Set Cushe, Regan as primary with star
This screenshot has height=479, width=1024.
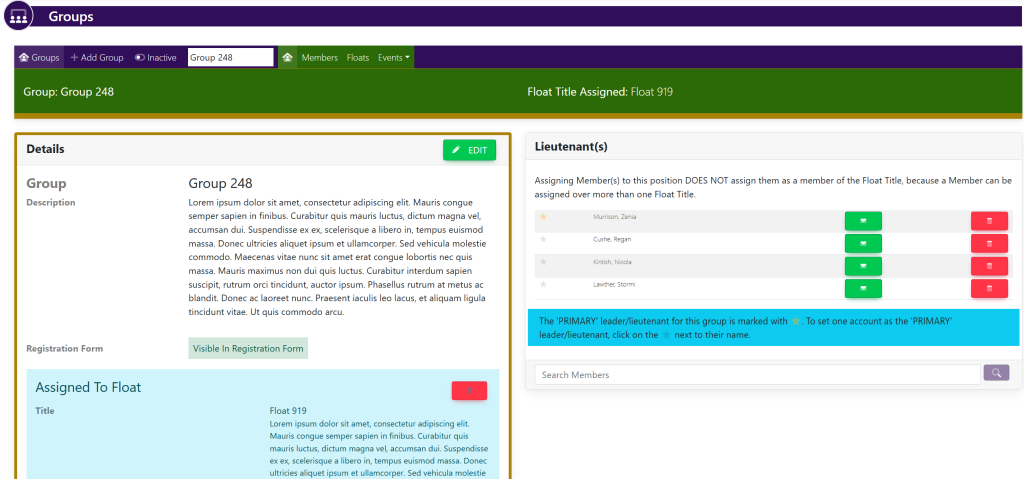(544, 240)
